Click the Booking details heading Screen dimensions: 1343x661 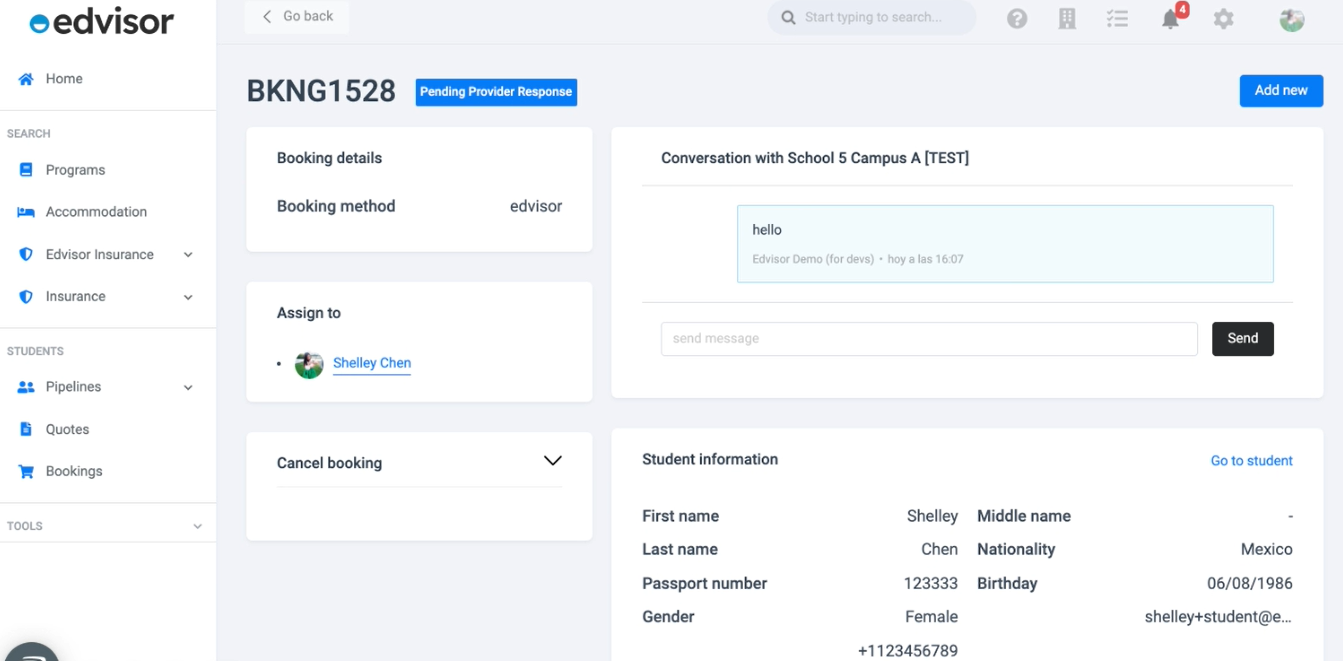(x=329, y=158)
